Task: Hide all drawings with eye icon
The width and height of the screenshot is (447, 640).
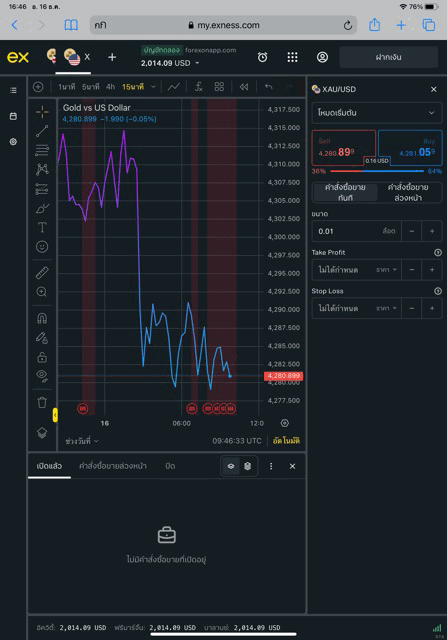Action: 42,376
